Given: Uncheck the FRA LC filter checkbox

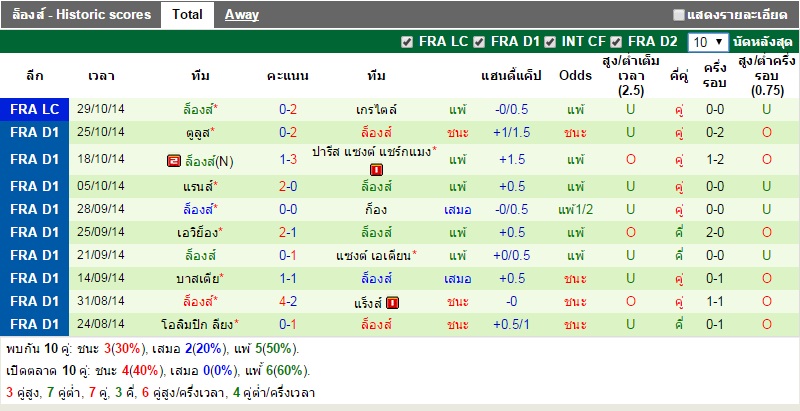Looking at the screenshot, I should click(406, 42).
